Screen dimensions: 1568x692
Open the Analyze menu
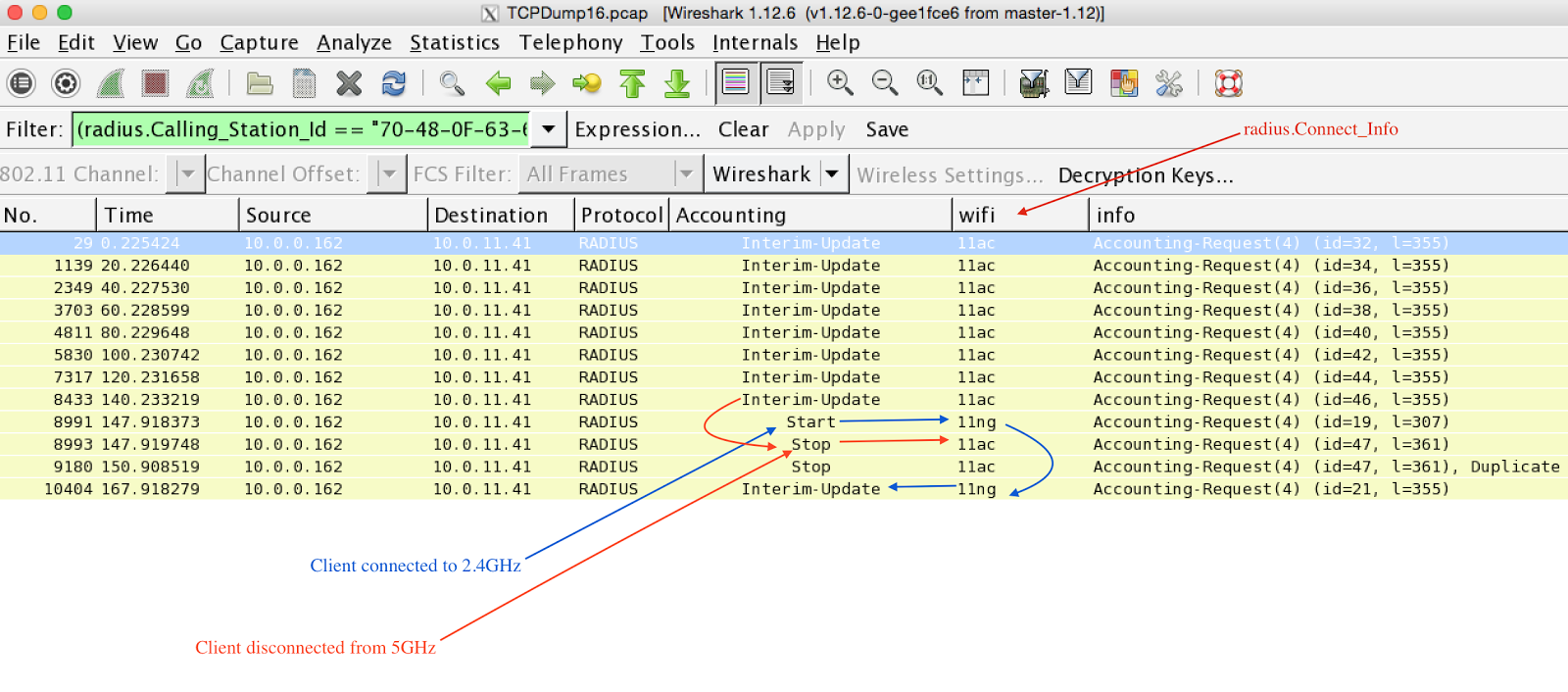tap(354, 42)
